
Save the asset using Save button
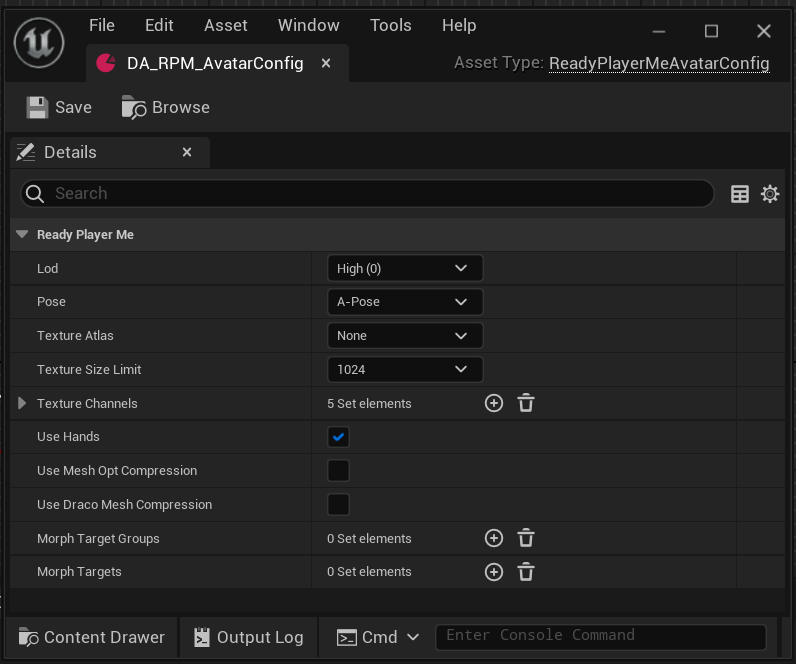pos(59,108)
